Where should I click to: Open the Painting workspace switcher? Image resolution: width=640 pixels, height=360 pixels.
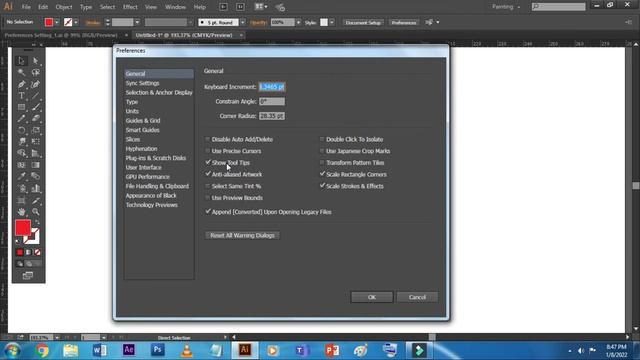pos(506,7)
